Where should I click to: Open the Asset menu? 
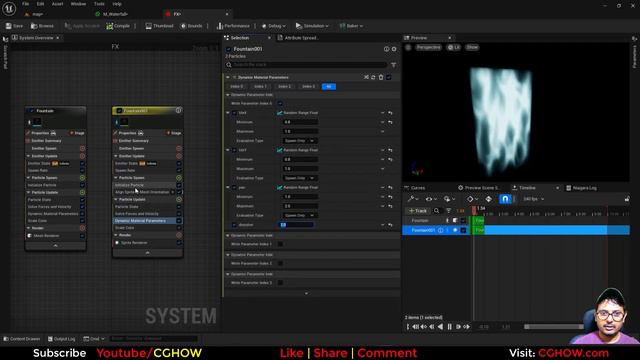[x=57, y=4]
